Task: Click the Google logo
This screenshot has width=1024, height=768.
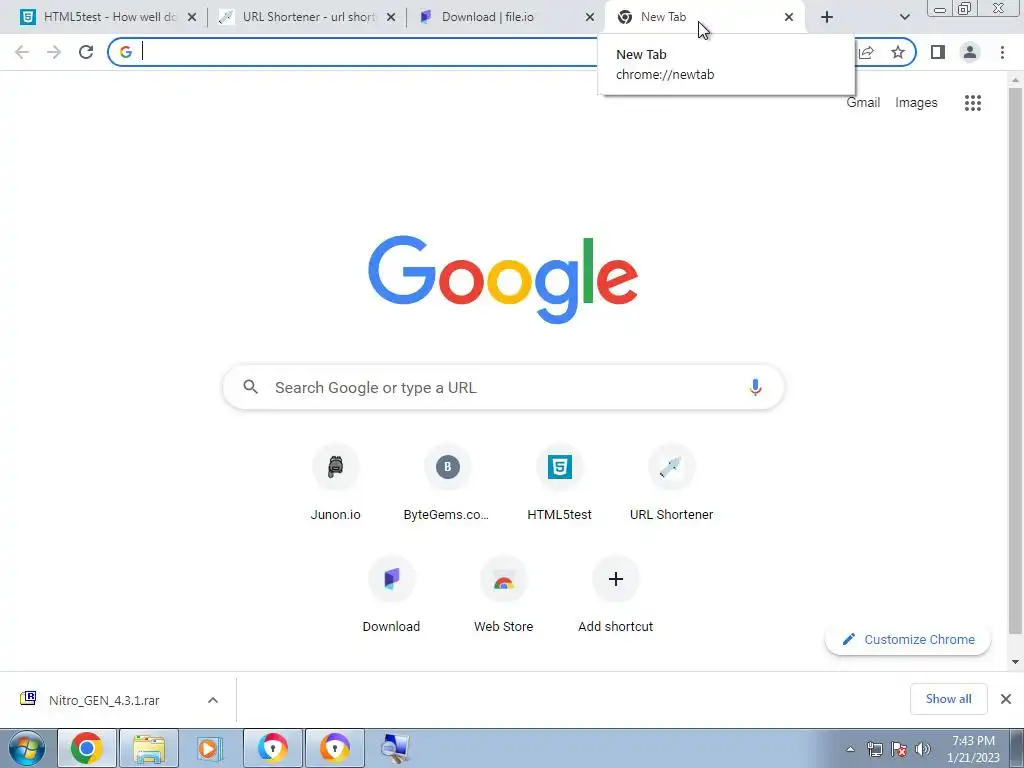Action: pyautogui.click(x=503, y=280)
